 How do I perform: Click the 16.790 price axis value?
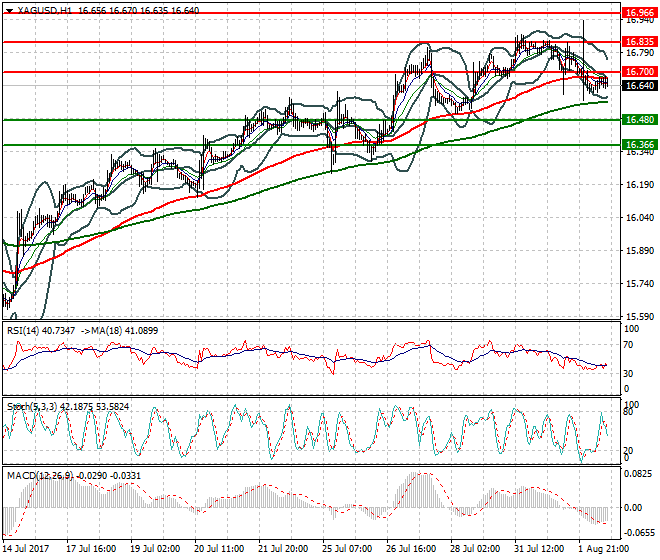click(x=640, y=53)
